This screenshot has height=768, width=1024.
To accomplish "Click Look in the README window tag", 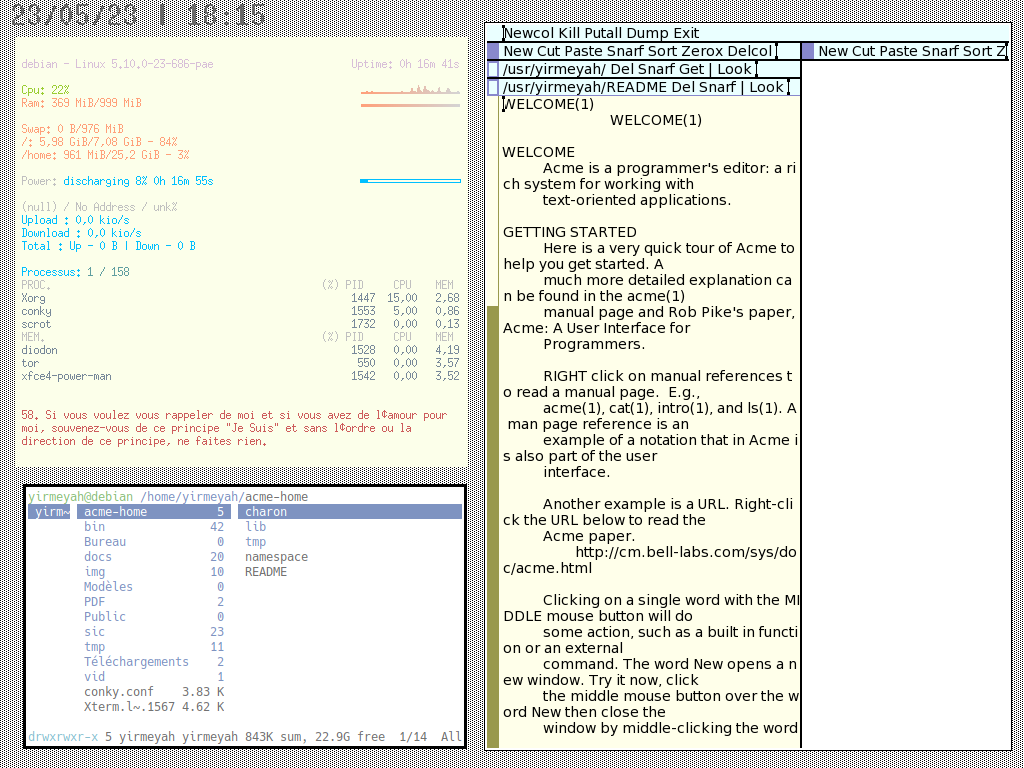I will [x=766, y=87].
